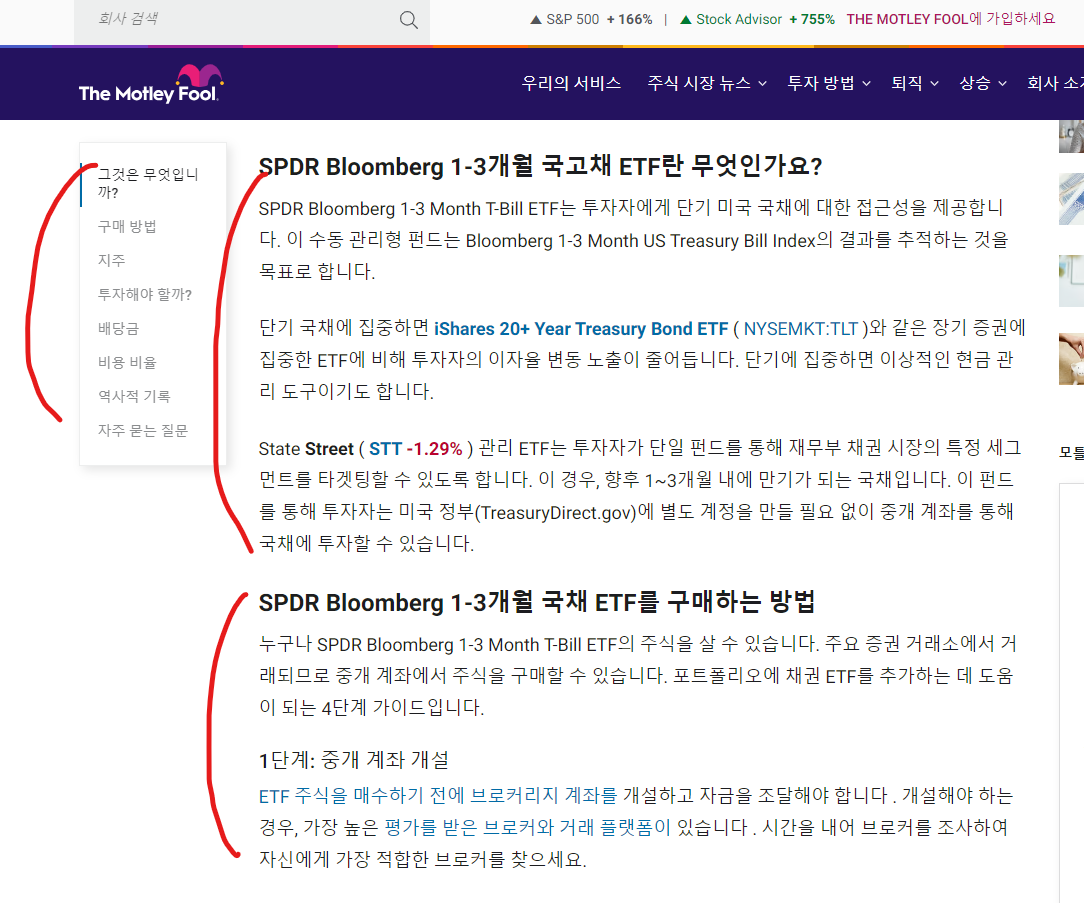Viewport: 1084px width, 903px height.
Task: Click the green triangle beside Stock Advisor
Action: 685,18
